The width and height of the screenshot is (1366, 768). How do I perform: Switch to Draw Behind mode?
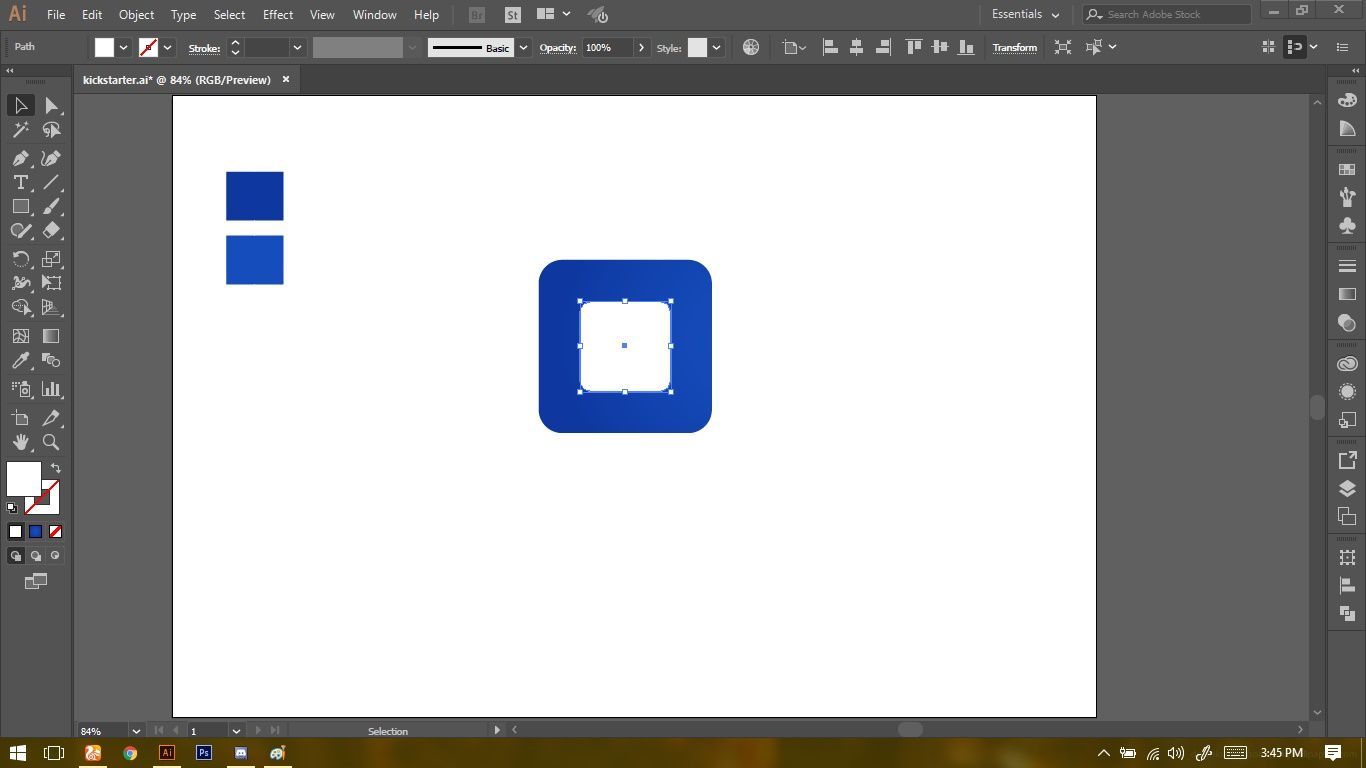coord(36,556)
